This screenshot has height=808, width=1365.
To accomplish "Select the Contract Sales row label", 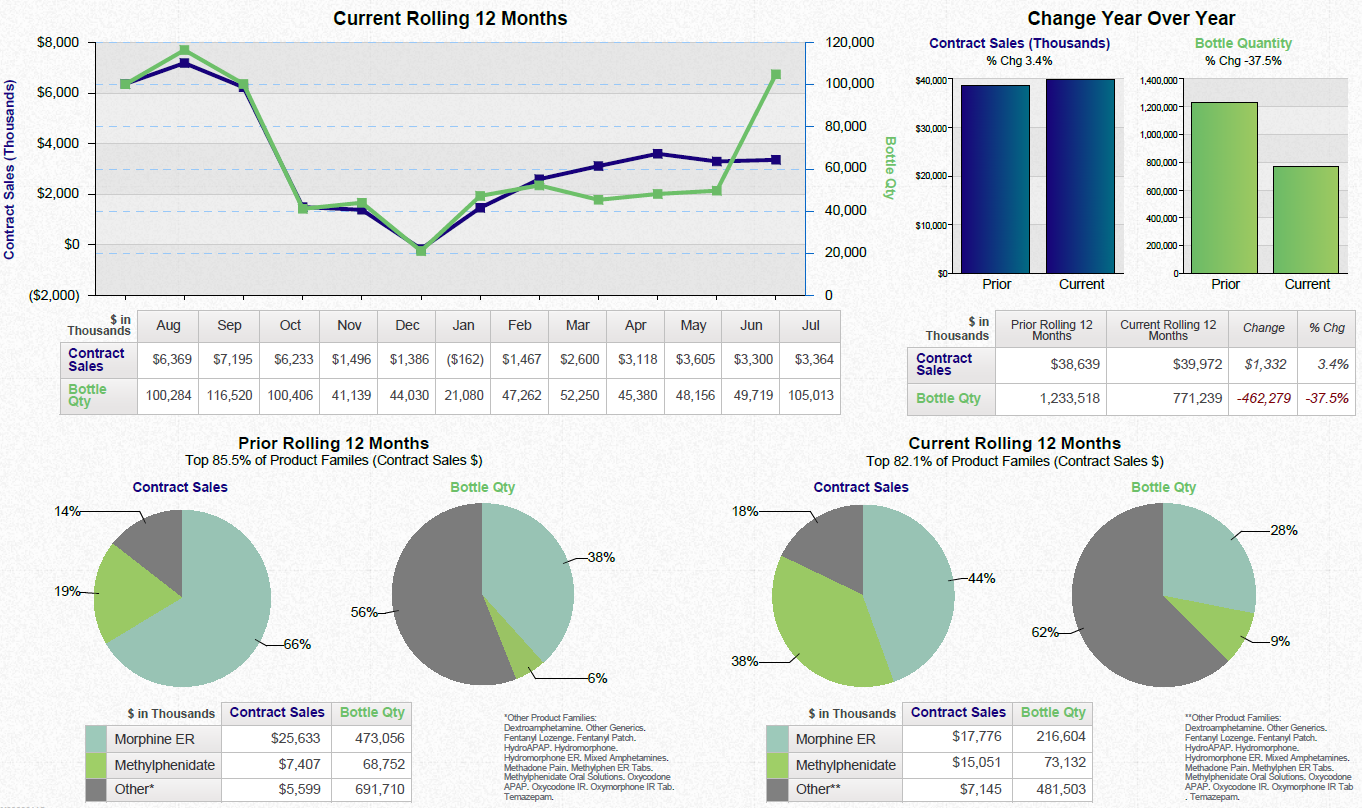I will click(95, 360).
